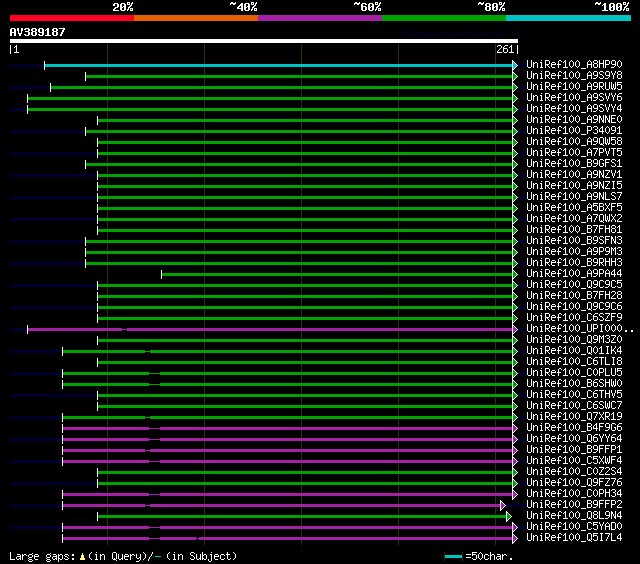Image resolution: width=640 pixels, height=564 pixels.
Task: Pick label UniRef100_A7QWX2
Action: [574, 219]
